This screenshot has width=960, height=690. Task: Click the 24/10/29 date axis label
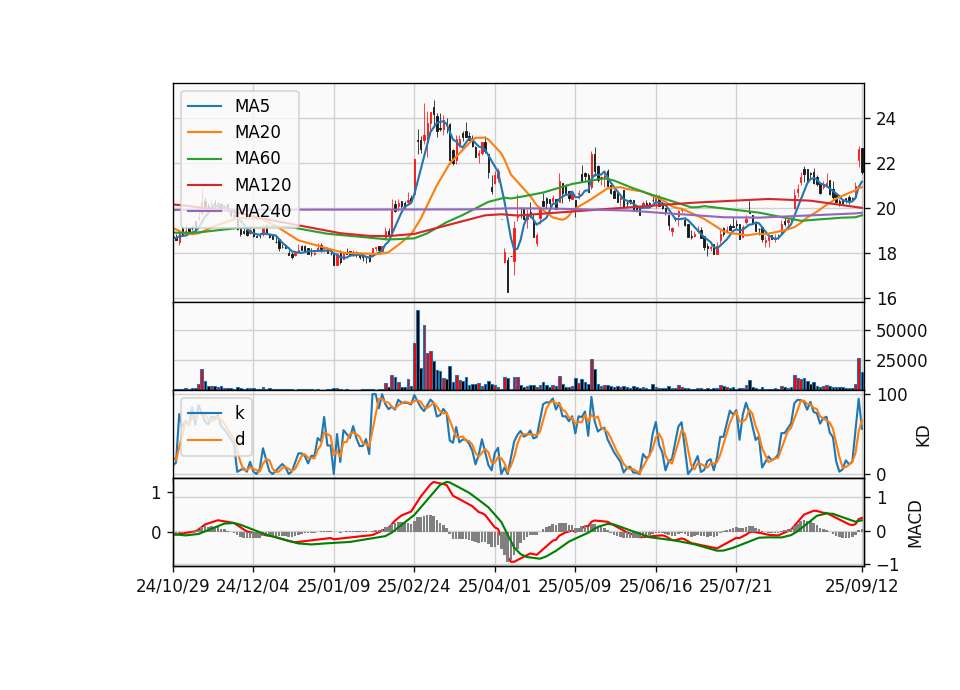[x=173, y=586]
